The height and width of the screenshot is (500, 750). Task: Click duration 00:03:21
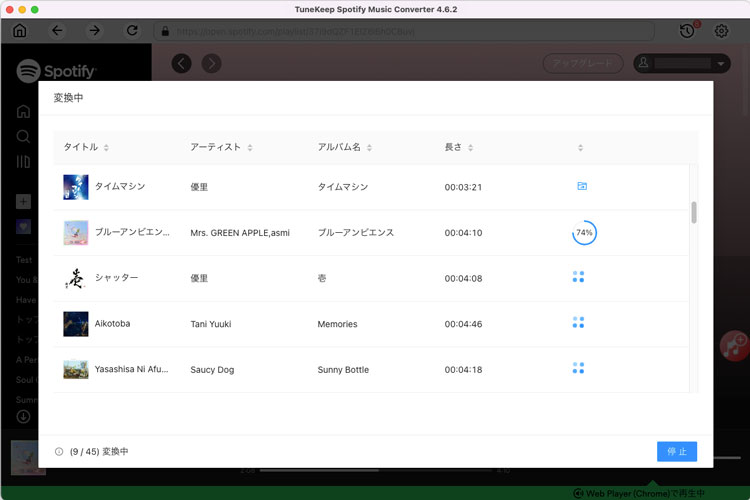point(463,187)
